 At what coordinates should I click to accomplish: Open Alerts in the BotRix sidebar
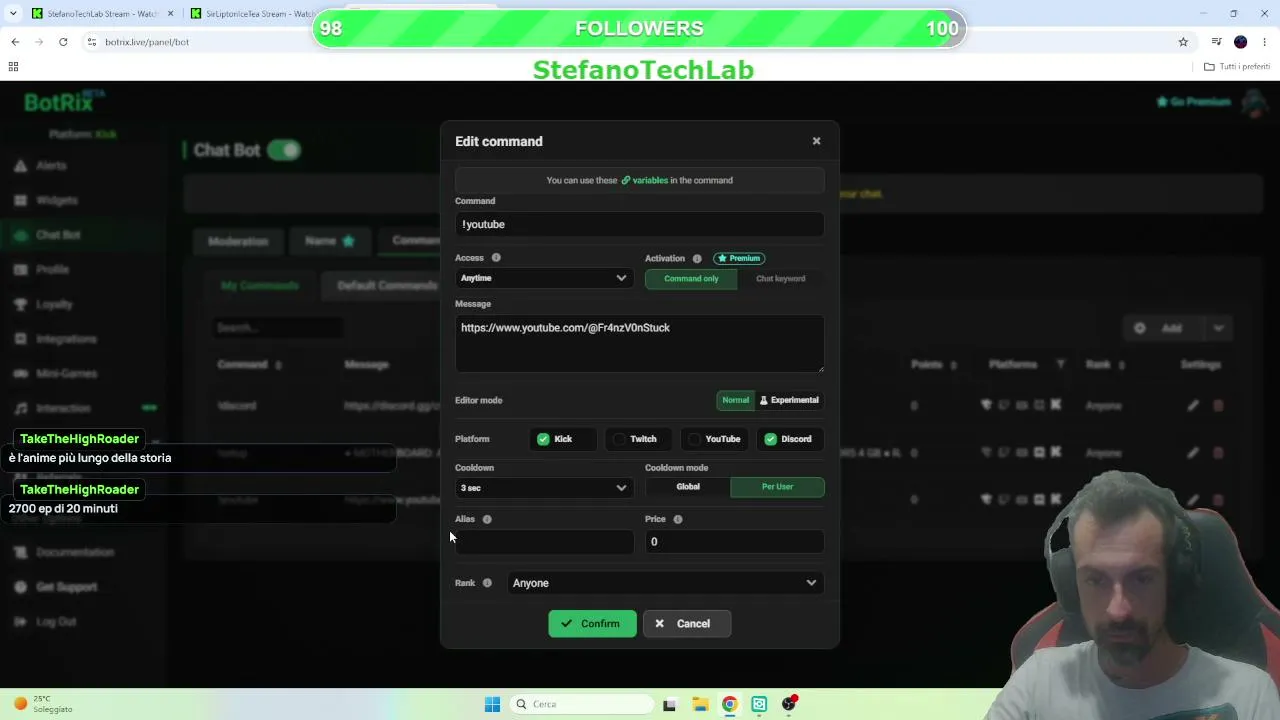pos(51,165)
